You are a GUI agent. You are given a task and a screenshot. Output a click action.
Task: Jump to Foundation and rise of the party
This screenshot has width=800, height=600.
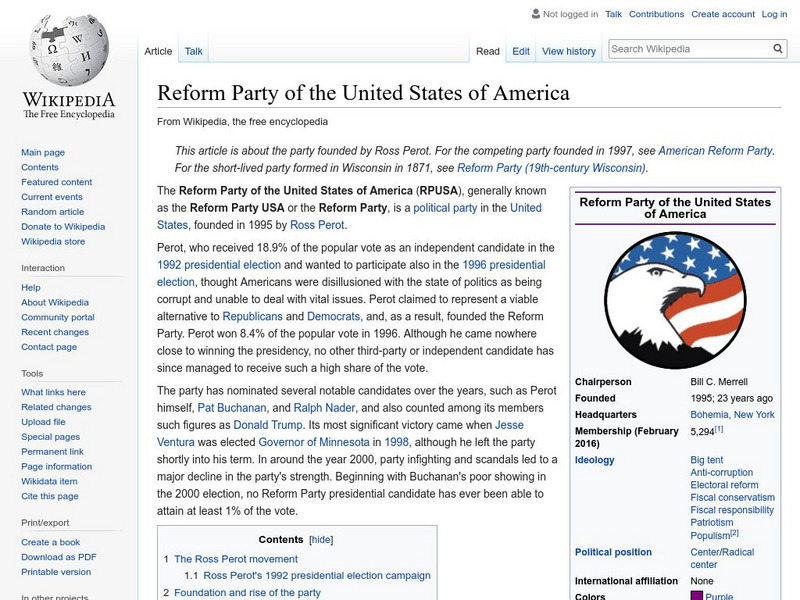click(247, 592)
